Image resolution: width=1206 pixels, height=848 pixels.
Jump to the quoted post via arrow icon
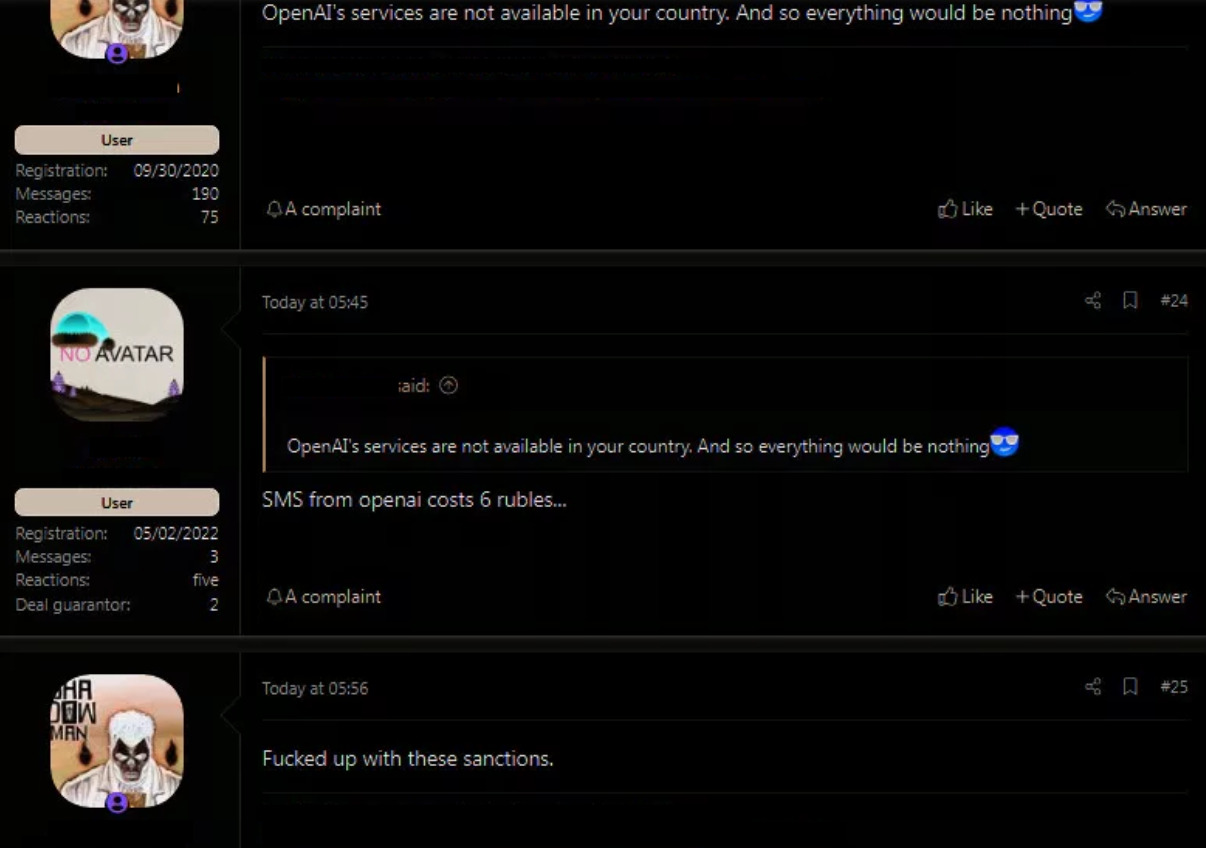coord(449,385)
